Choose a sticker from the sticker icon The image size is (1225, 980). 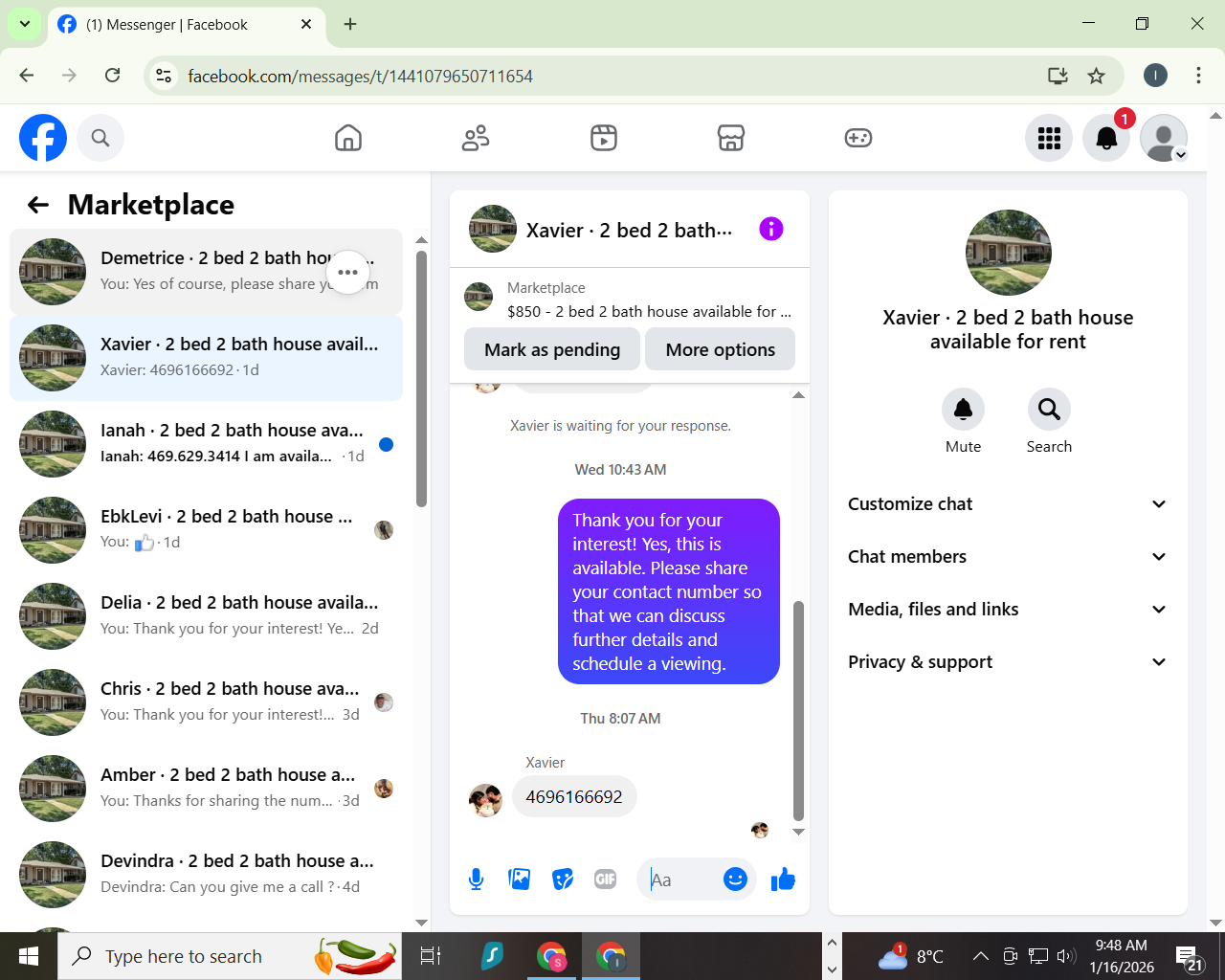pos(563,879)
